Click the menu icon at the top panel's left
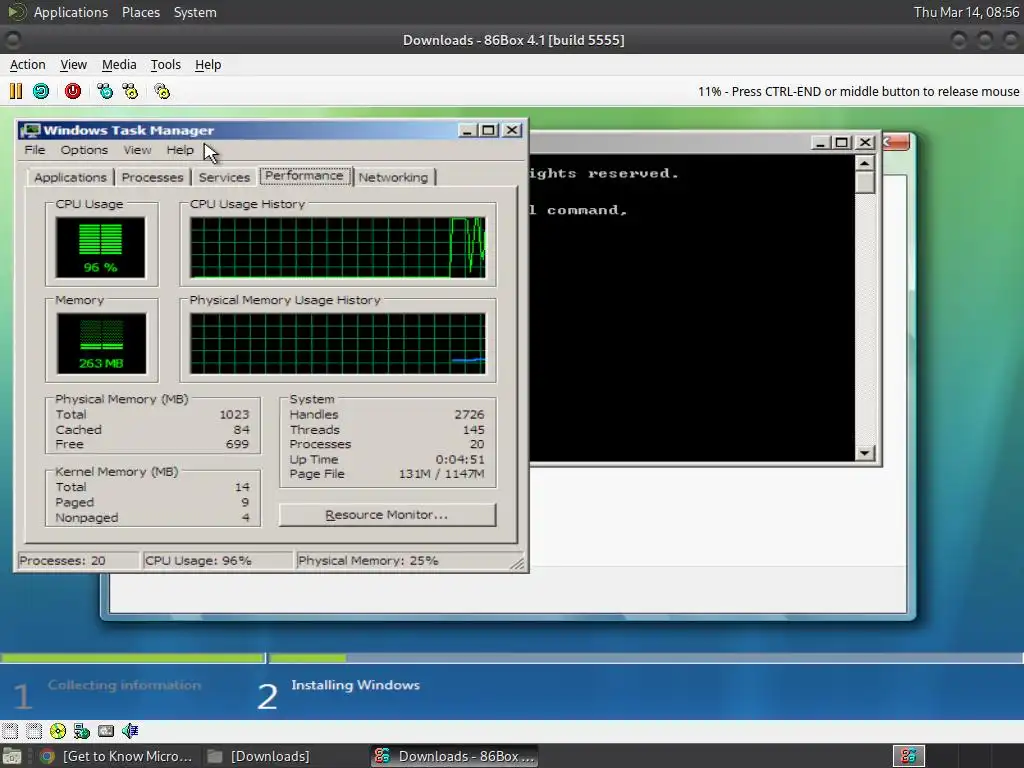 (x=17, y=12)
